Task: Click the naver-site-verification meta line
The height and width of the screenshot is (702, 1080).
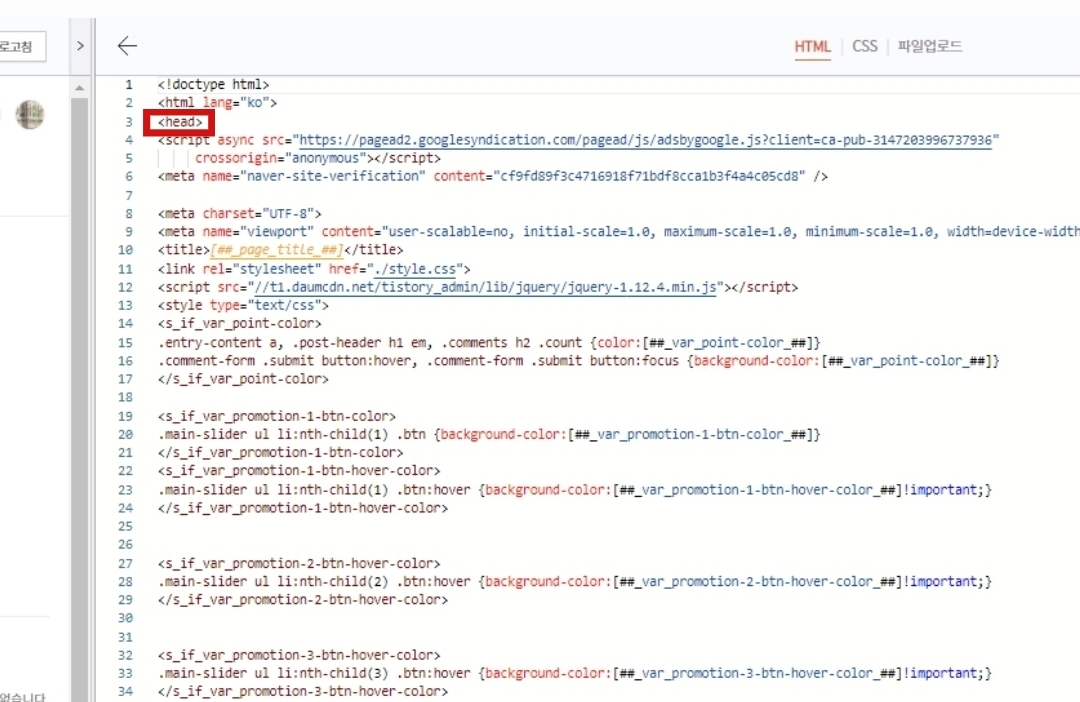Action: coord(492,176)
